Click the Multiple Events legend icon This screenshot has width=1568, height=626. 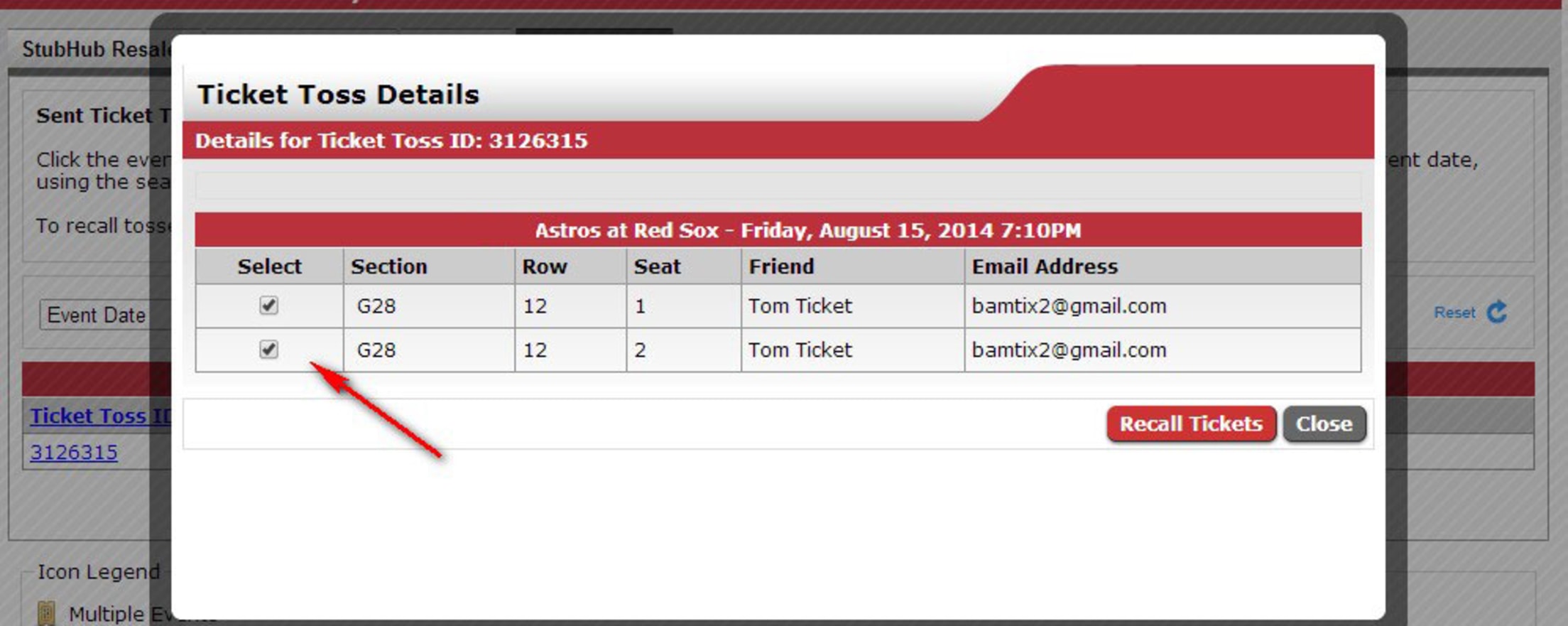tap(46, 612)
